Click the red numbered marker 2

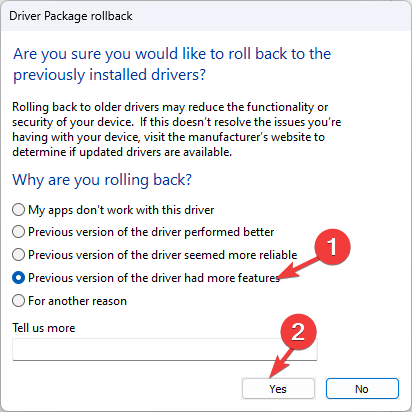(298, 332)
